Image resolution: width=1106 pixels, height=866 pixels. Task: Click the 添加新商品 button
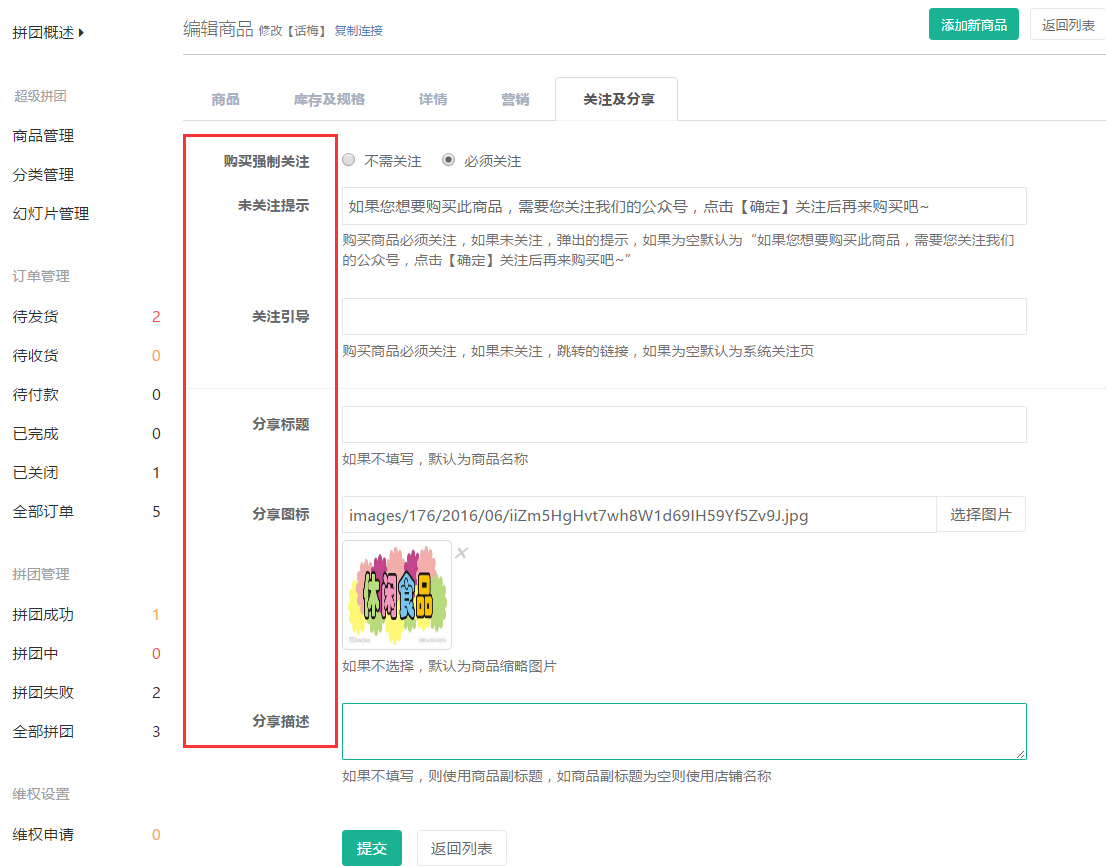tap(973, 24)
